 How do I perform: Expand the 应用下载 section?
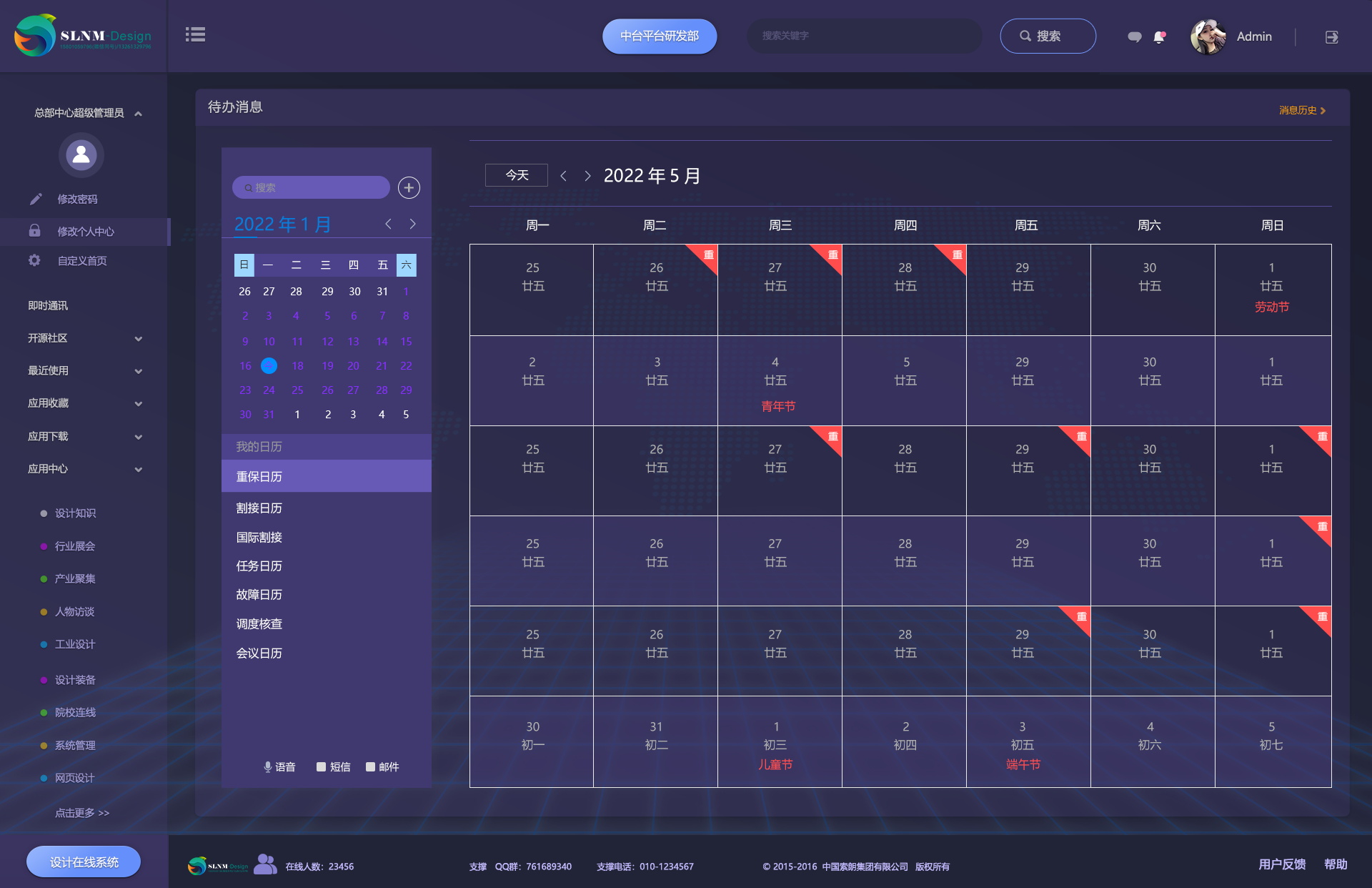point(138,436)
